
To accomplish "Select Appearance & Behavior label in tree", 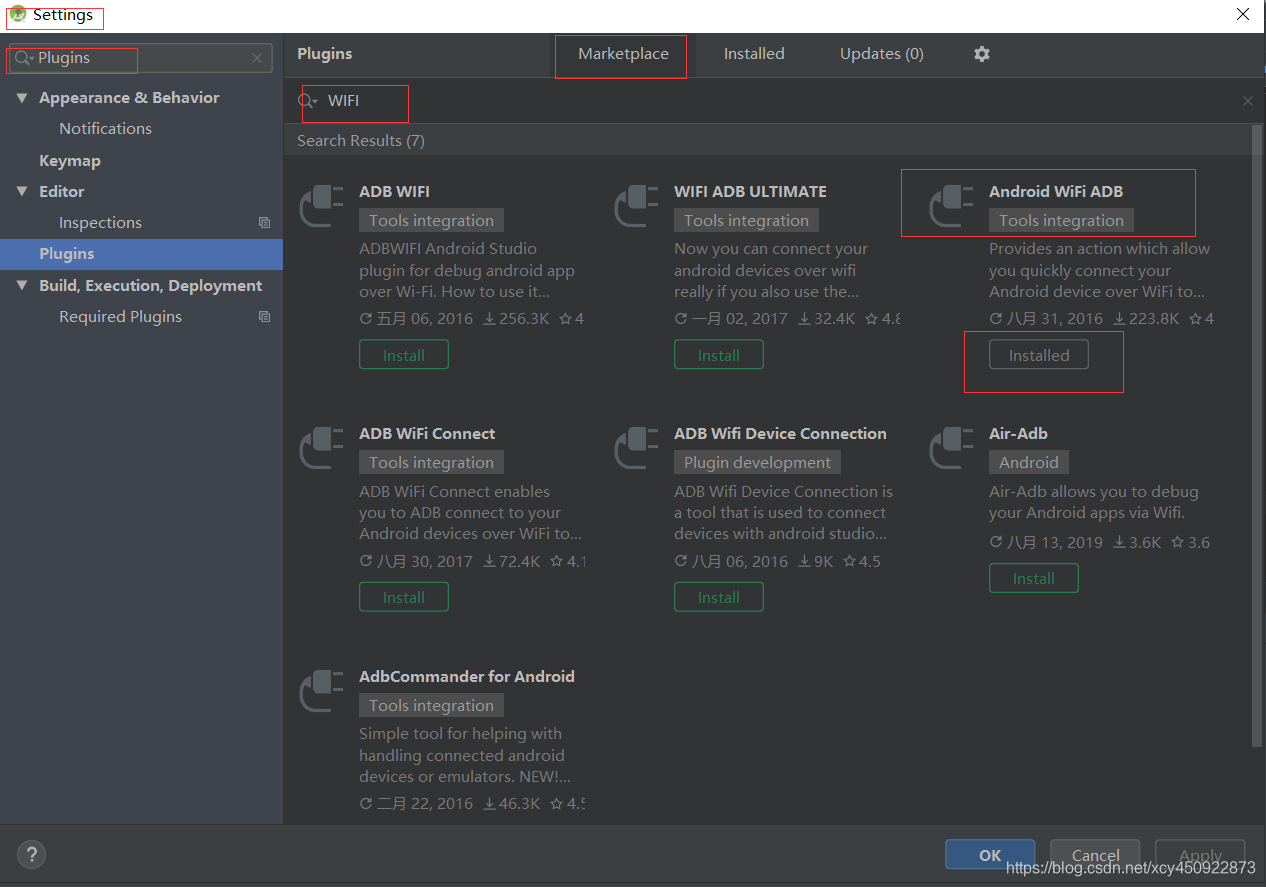I will [129, 98].
